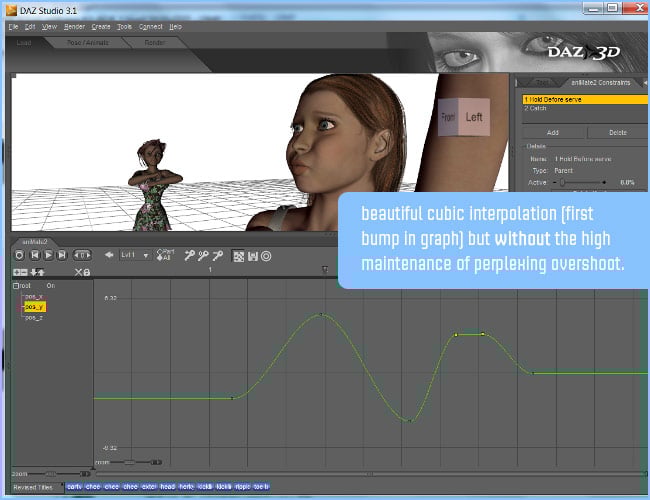The image size is (650, 500).
Task: Open the View menu
Action: click(49, 27)
